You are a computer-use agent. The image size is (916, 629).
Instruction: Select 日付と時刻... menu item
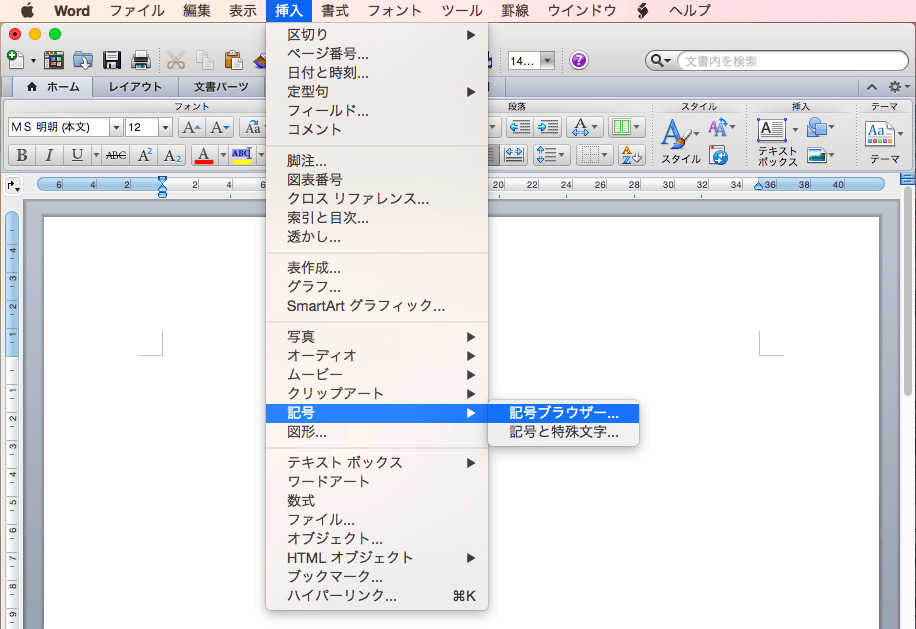(x=377, y=73)
